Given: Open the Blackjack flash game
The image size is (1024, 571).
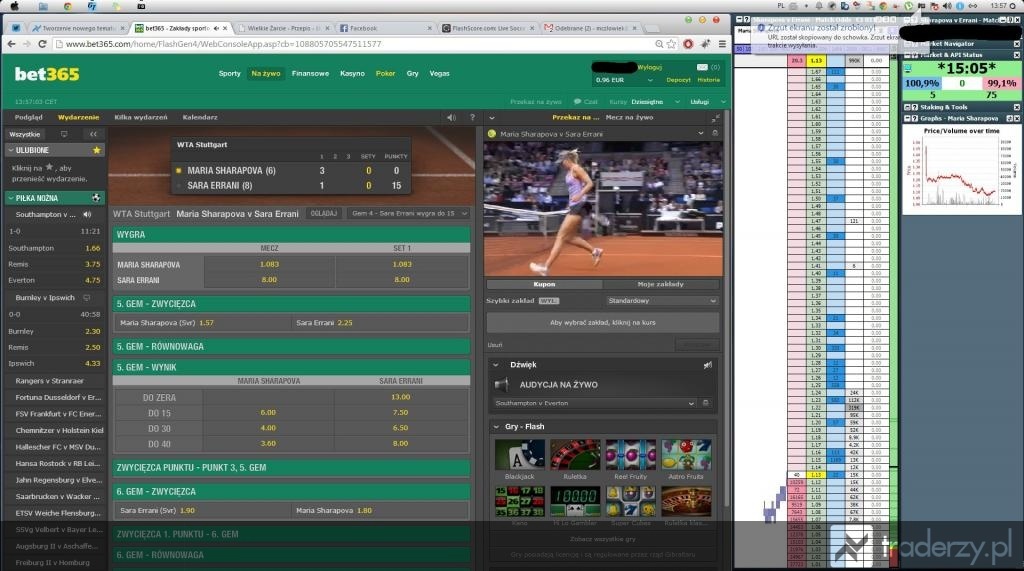Looking at the screenshot, I should (519, 455).
